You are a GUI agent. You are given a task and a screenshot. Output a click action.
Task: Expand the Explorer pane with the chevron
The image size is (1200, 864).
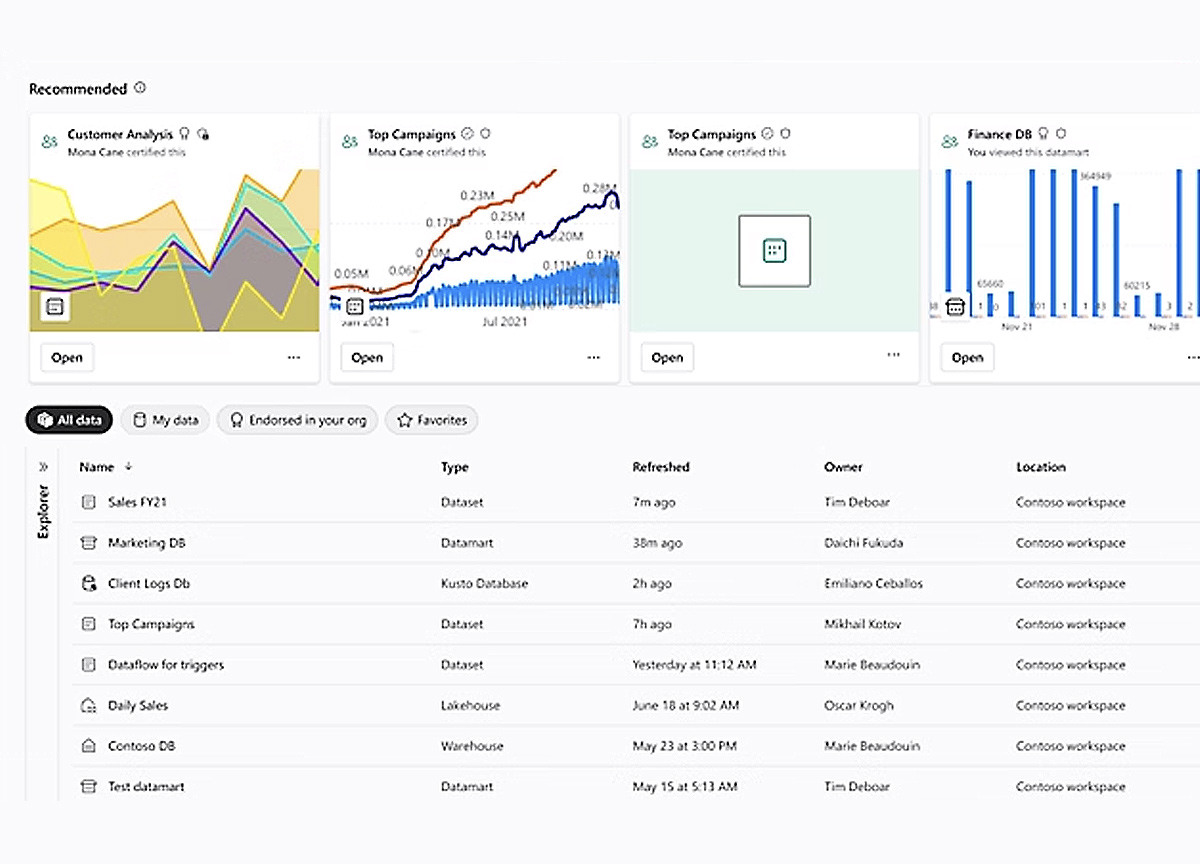pyautogui.click(x=43, y=466)
